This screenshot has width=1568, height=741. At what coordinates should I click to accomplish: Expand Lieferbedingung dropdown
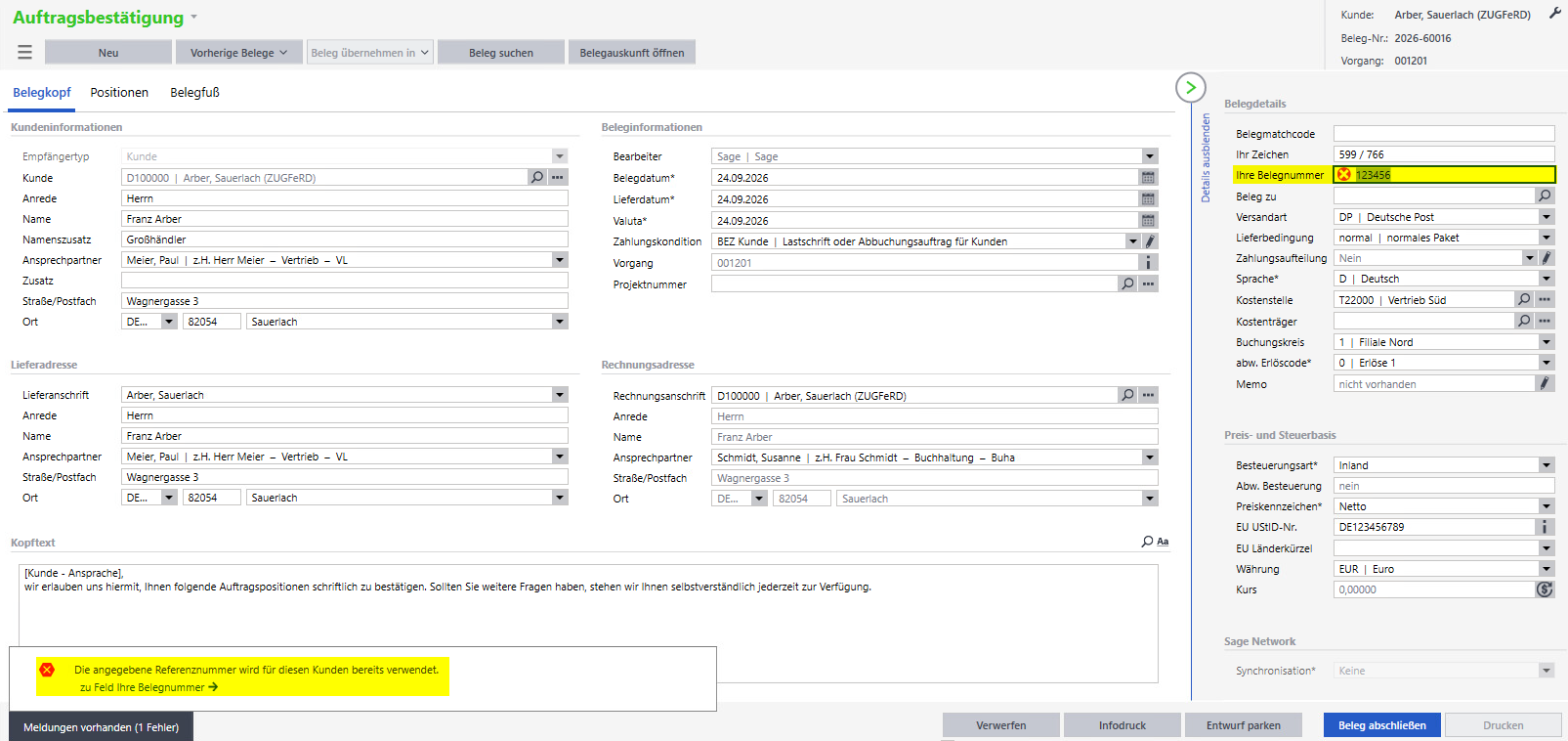point(1547,238)
